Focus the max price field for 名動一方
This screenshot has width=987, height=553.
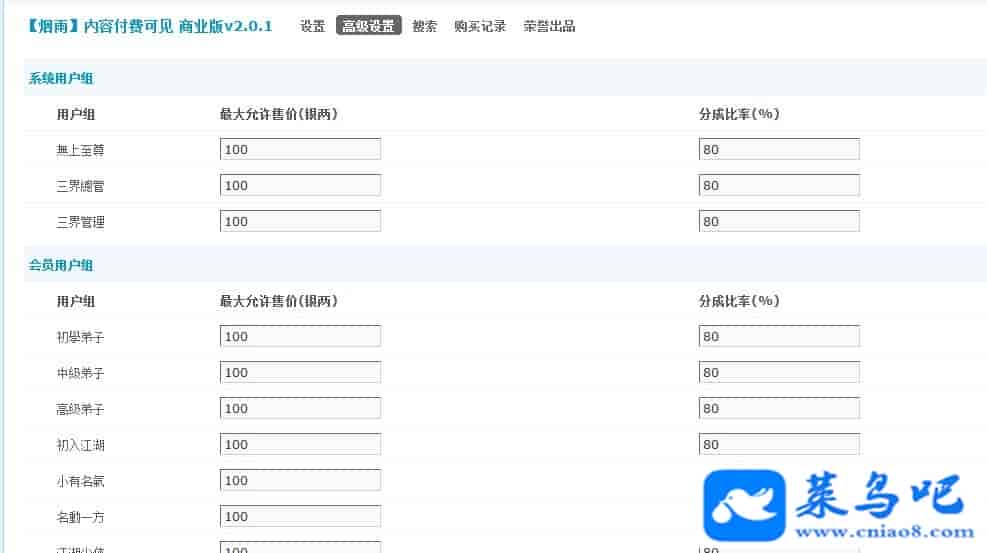(300, 517)
